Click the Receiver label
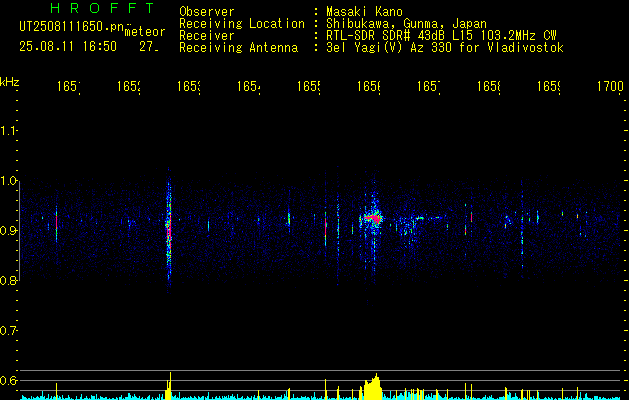Screen dimensions: 629x400 pyautogui.click(x=207, y=36)
